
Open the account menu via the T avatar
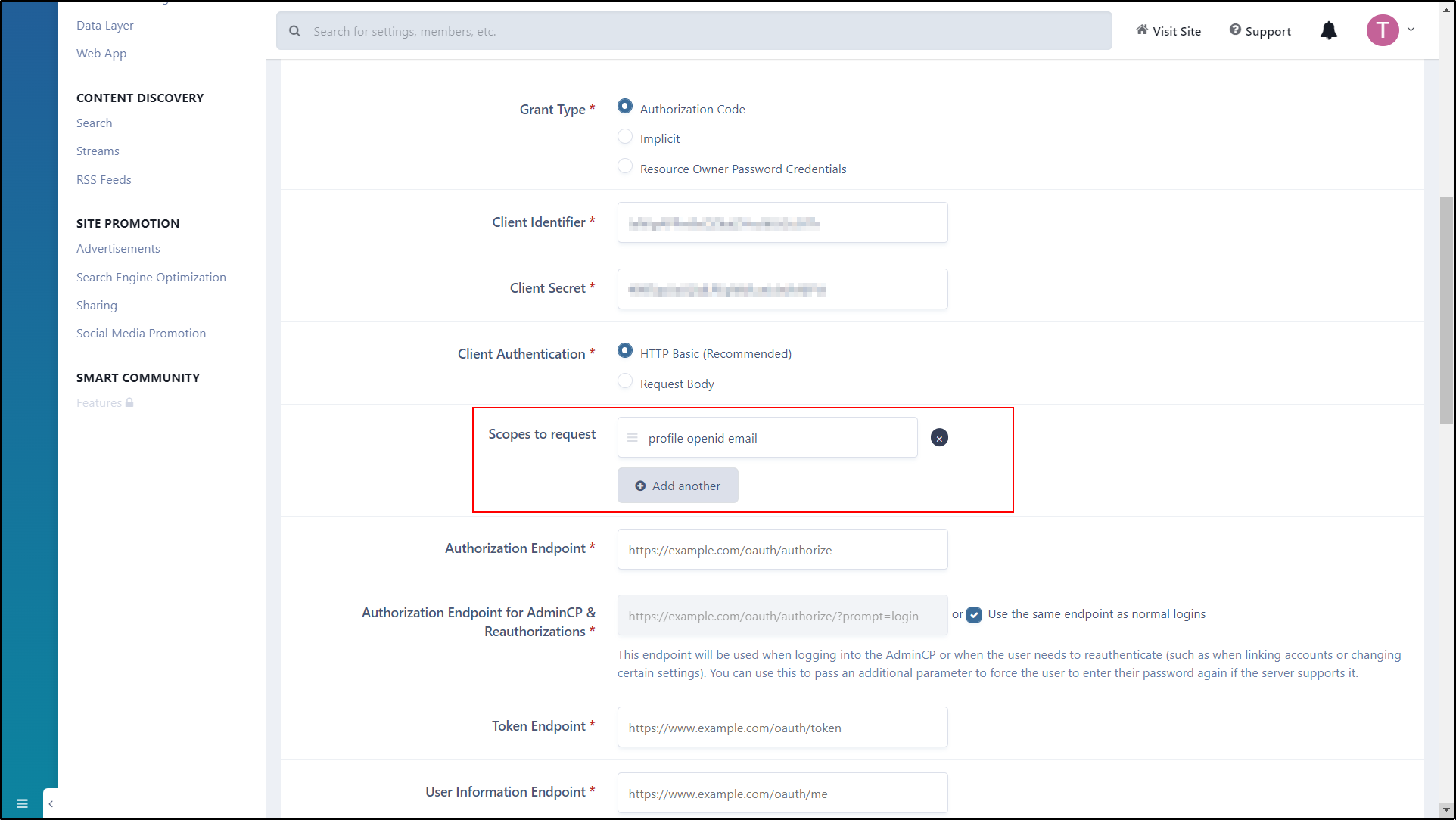pyautogui.click(x=1383, y=30)
